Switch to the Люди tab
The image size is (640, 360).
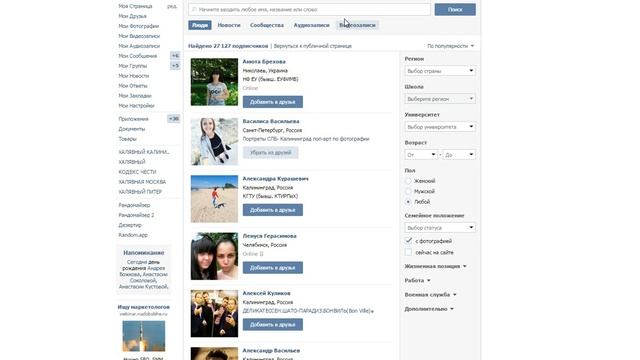click(200, 25)
